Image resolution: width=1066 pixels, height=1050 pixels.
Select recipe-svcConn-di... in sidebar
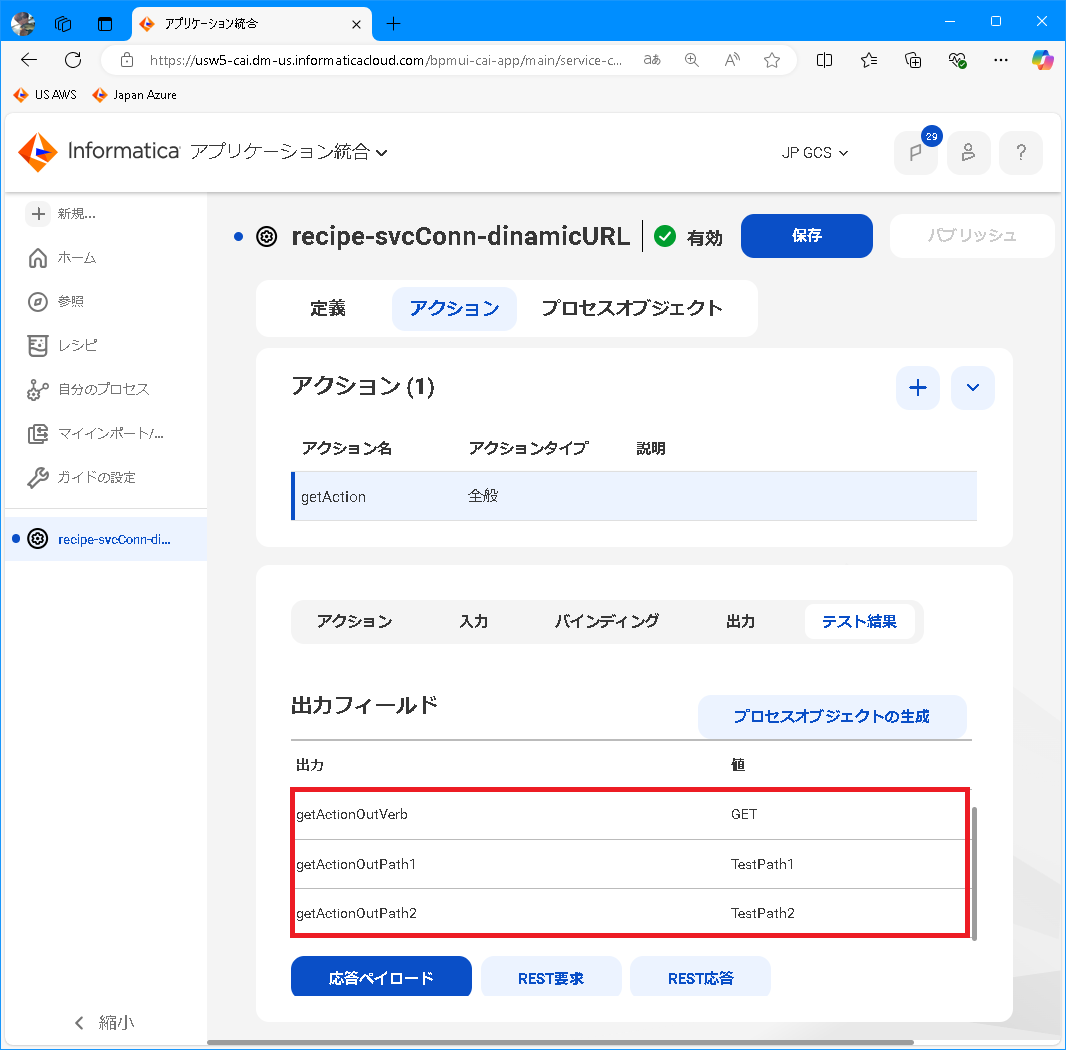coord(105,539)
